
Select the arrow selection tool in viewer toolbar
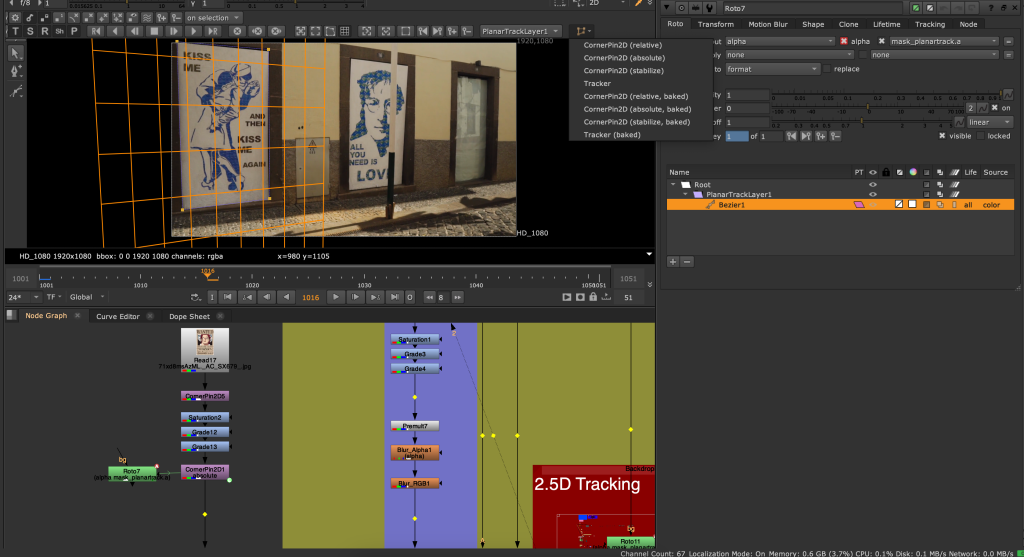tap(16, 53)
